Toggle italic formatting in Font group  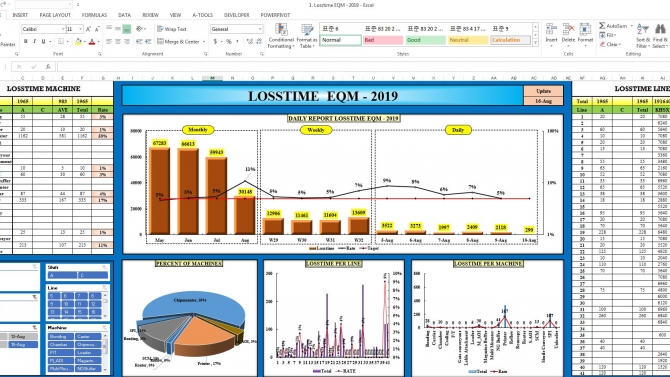[x=34, y=41]
